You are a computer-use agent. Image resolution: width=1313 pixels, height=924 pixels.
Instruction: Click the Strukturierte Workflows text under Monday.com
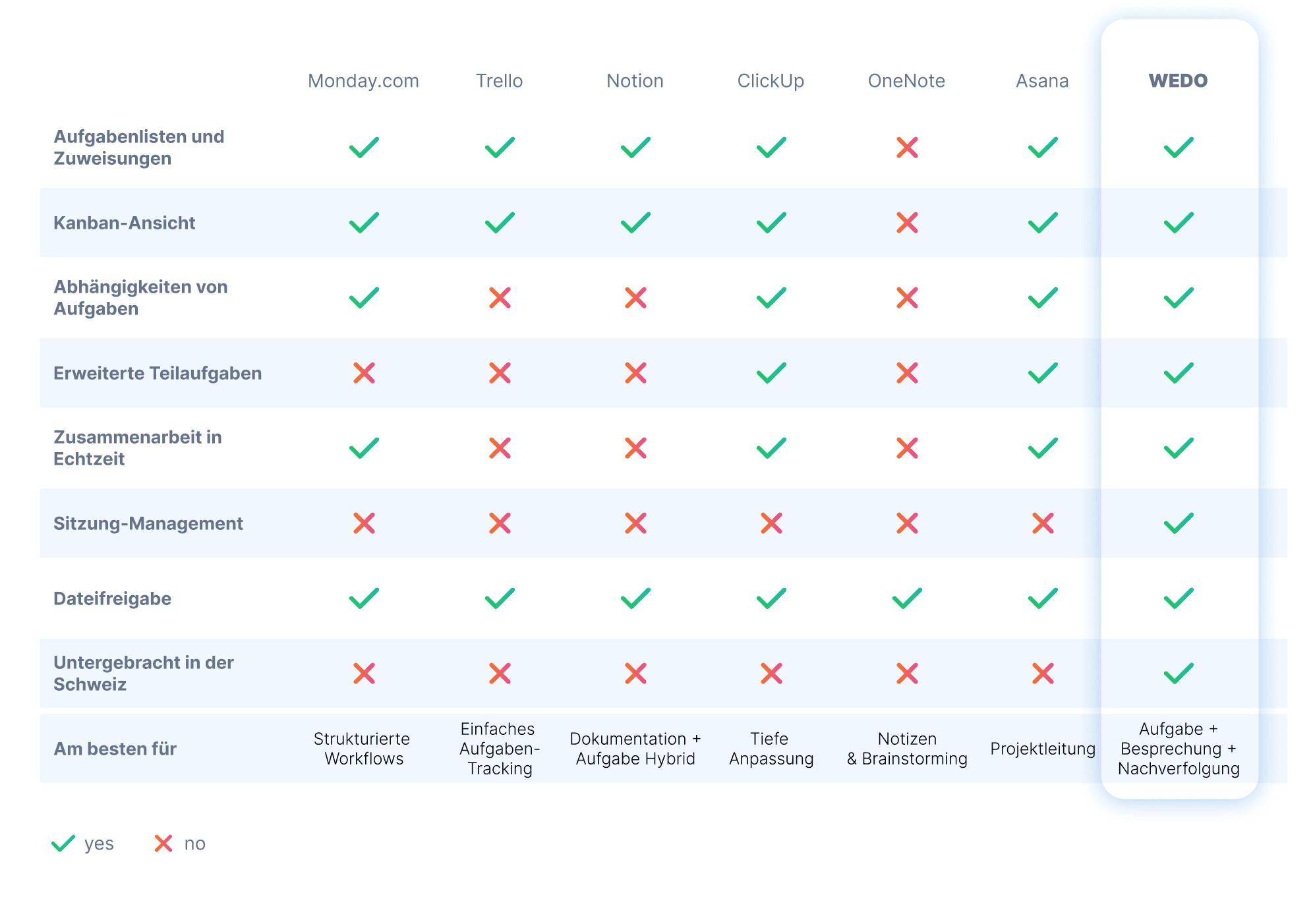tap(363, 749)
